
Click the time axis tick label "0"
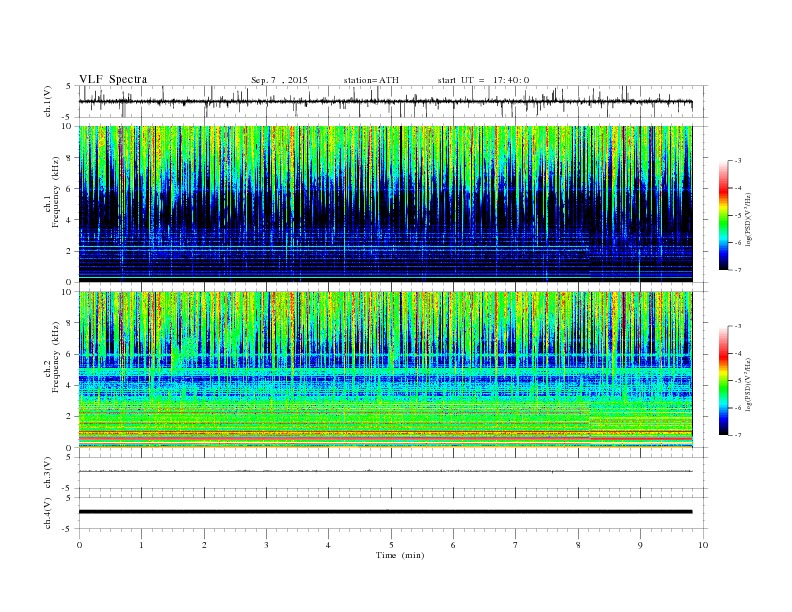(79, 545)
